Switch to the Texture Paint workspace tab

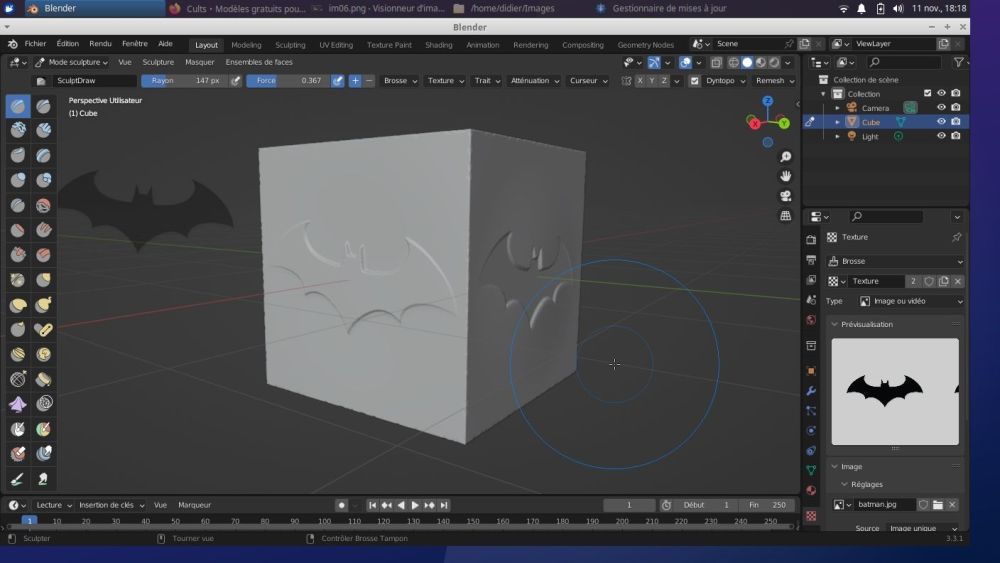click(x=389, y=45)
